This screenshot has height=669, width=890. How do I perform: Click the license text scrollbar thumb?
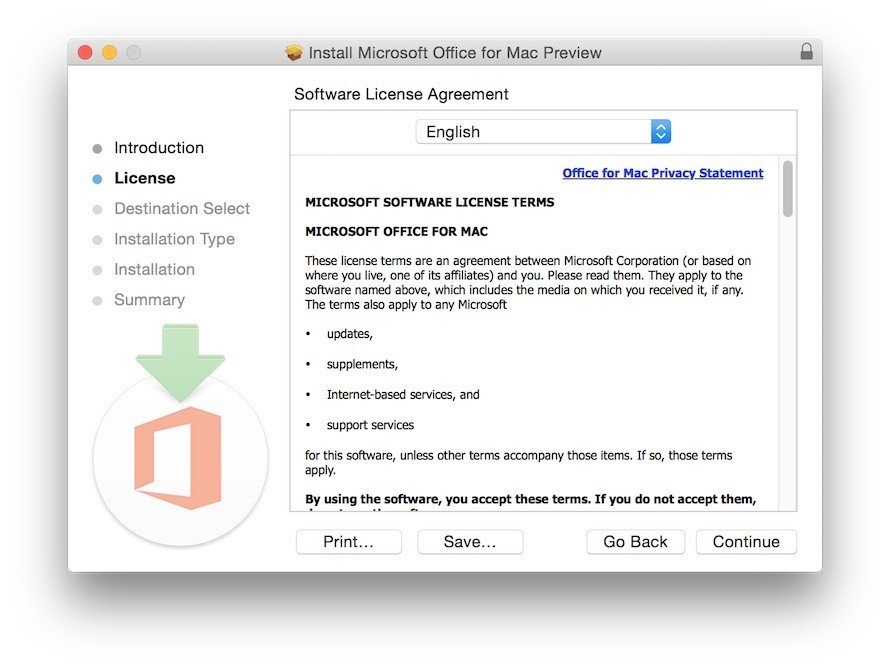(787, 189)
